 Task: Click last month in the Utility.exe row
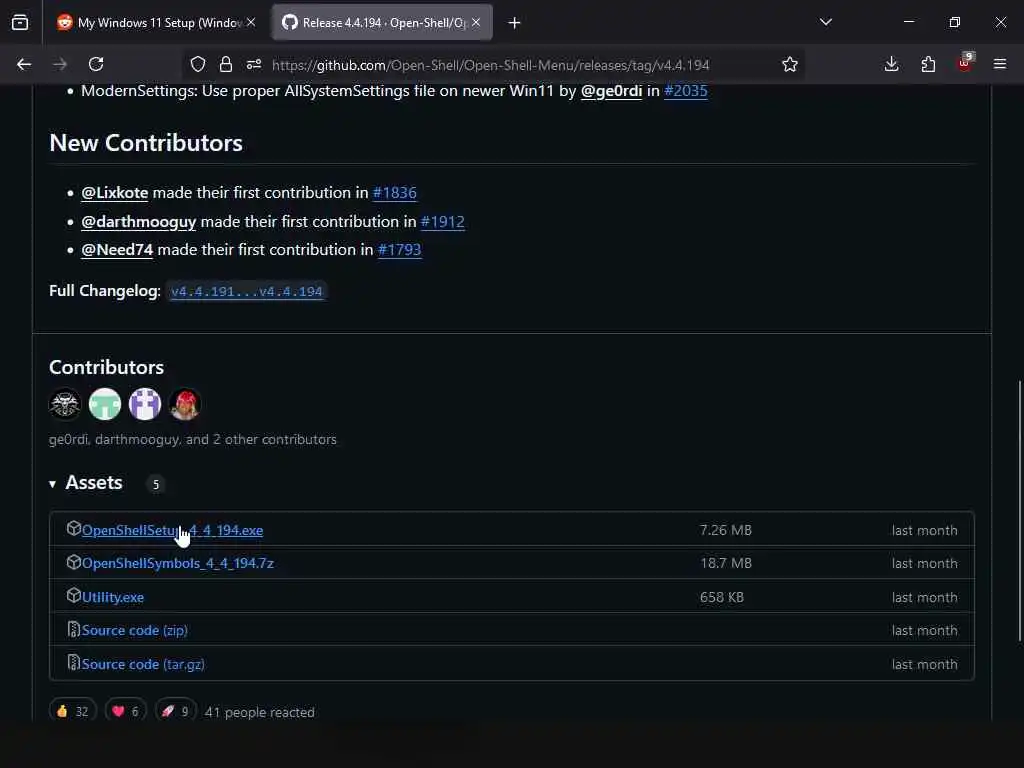click(925, 598)
